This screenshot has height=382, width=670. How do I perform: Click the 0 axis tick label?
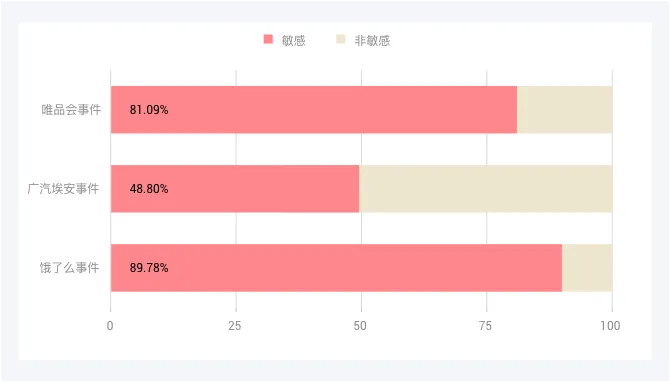pyautogui.click(x=110, y=326)
